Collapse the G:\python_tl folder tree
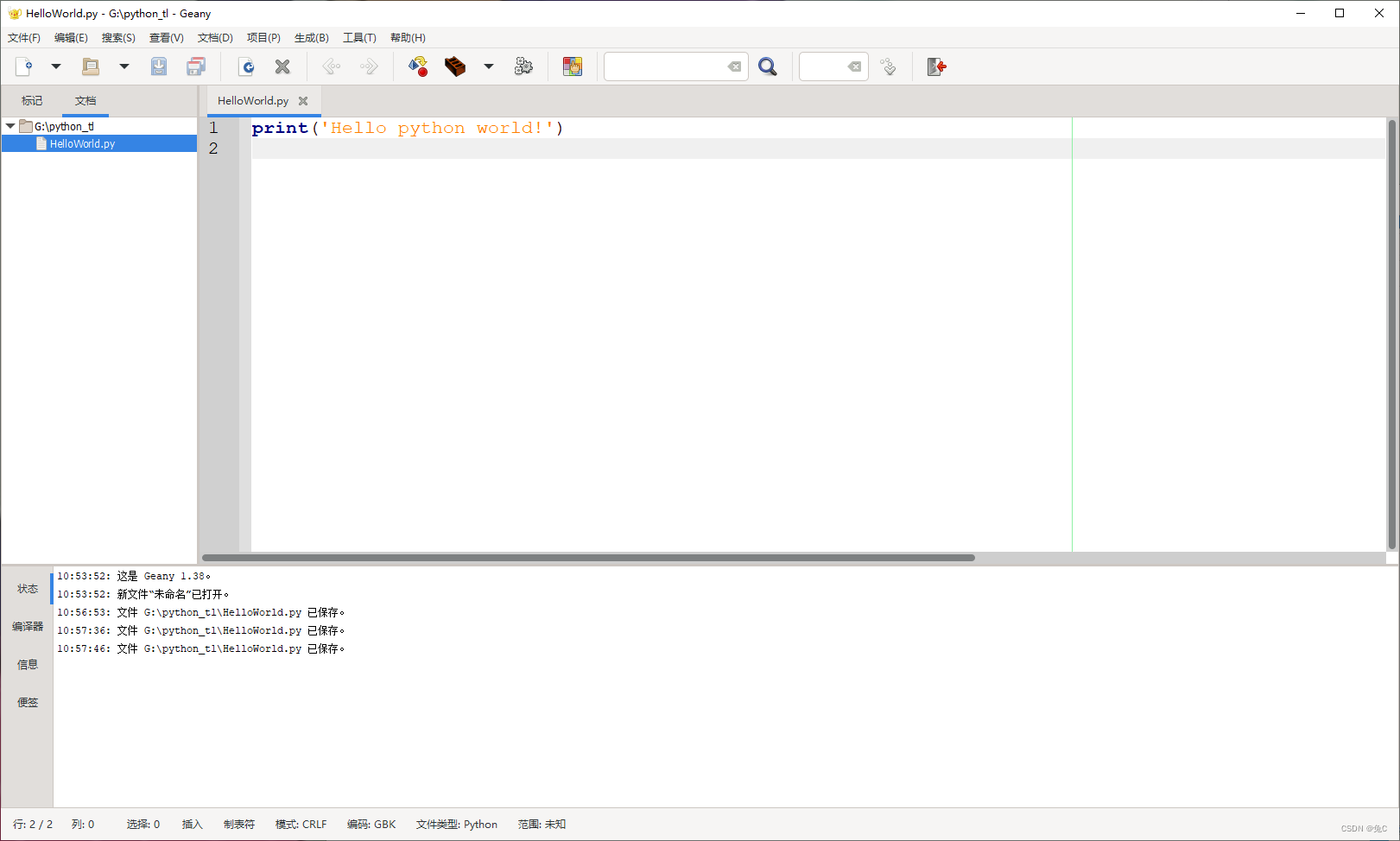 pyautogui.click(x=10, y=126)
